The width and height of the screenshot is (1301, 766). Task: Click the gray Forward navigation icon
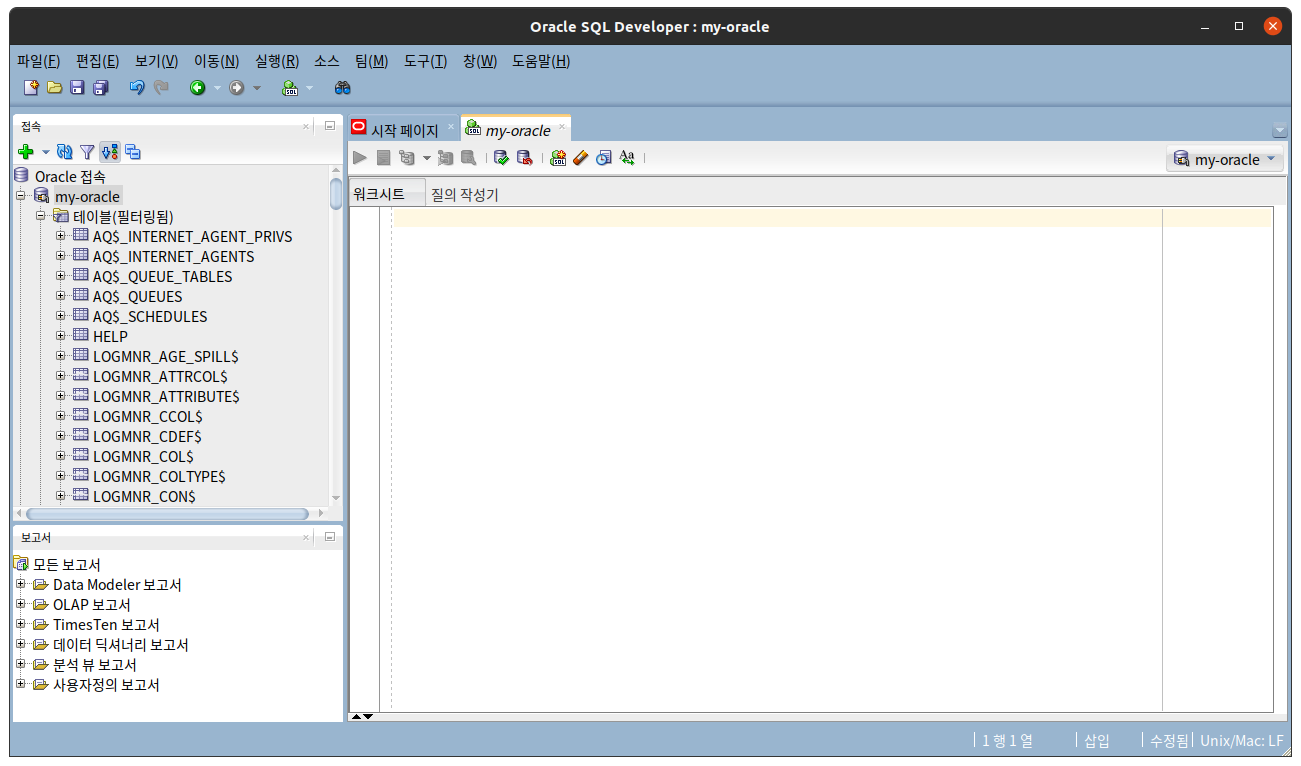click(x=236, y=88)
